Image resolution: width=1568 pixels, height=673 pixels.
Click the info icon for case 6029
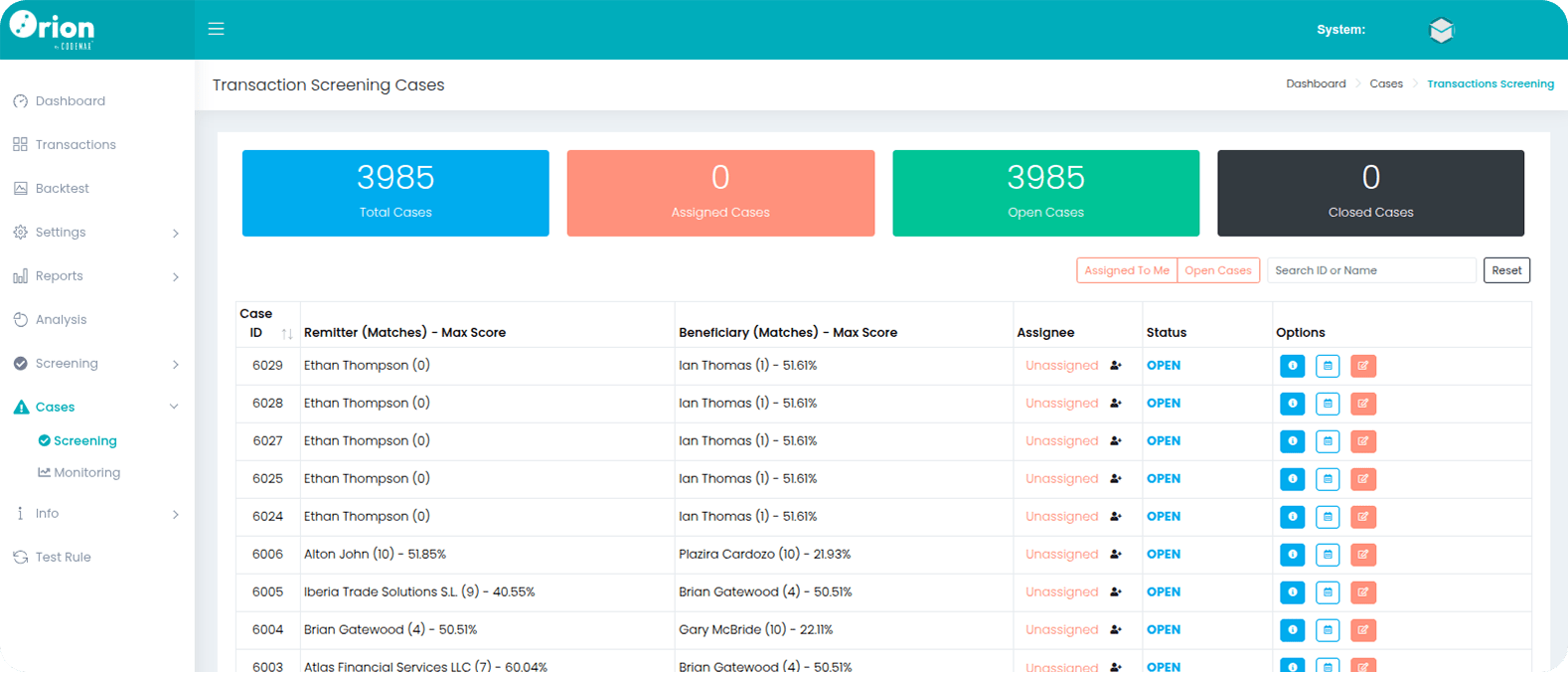click(1292, 366)
